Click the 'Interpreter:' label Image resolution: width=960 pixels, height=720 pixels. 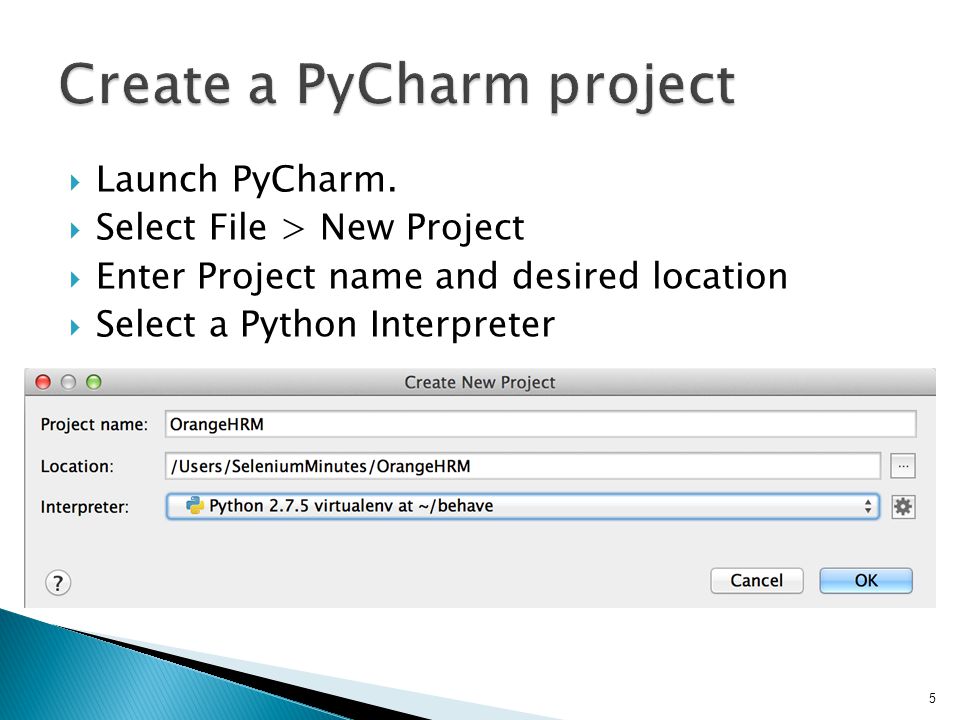coord(84,507)
